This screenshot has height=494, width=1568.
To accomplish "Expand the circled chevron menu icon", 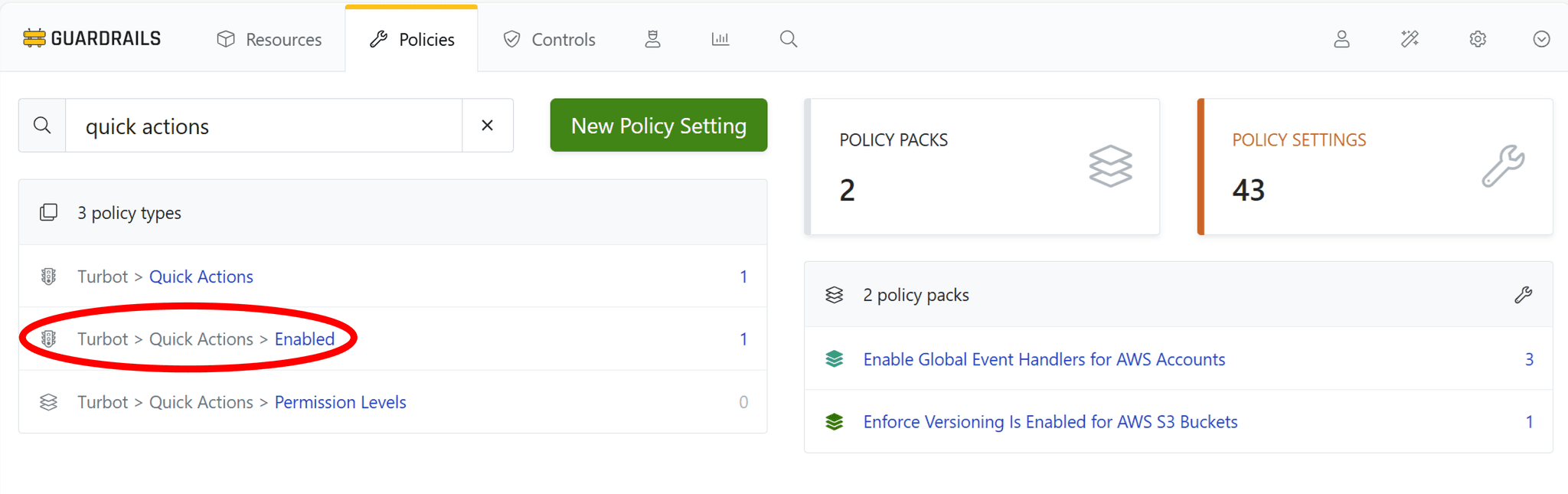I will click(1542, 39).
